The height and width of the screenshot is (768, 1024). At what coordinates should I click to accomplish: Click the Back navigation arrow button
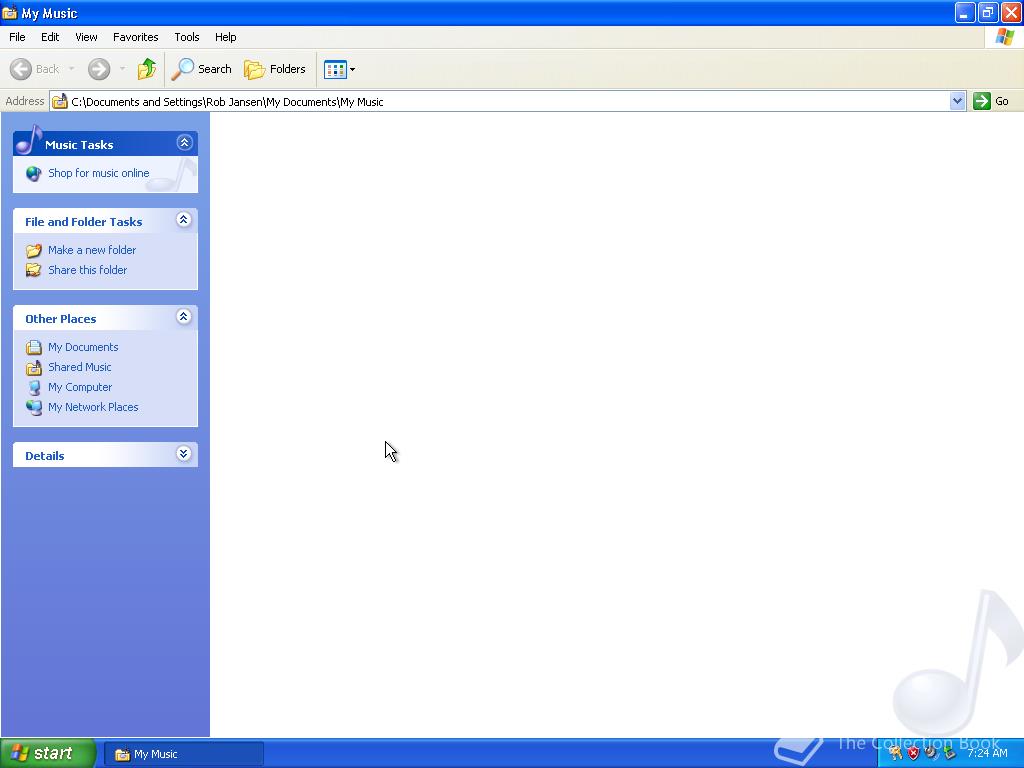21,69
